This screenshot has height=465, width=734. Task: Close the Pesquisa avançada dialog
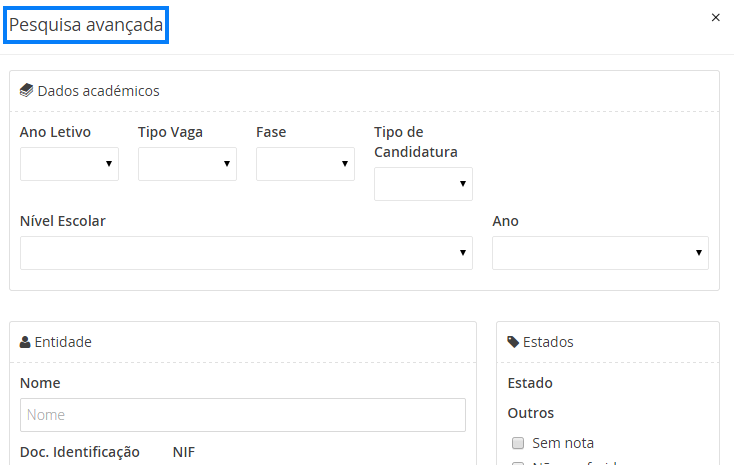point(715,17)
